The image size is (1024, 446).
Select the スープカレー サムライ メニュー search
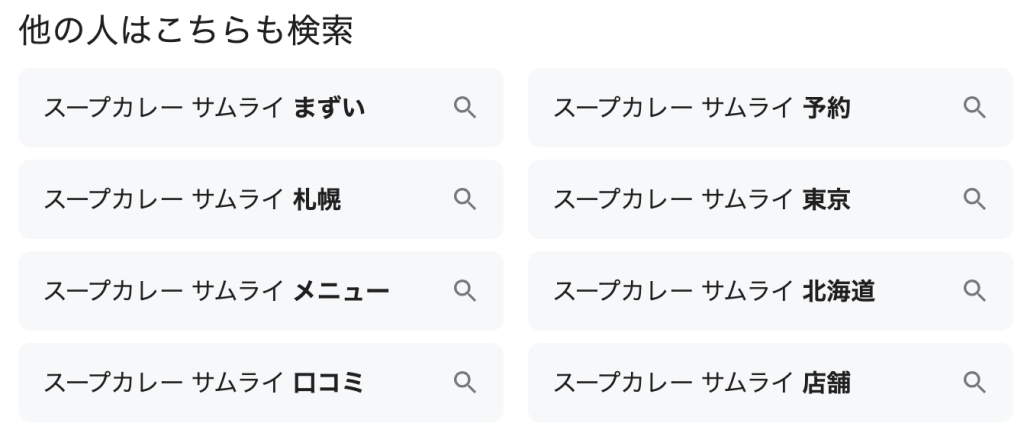tap(216, 291)
